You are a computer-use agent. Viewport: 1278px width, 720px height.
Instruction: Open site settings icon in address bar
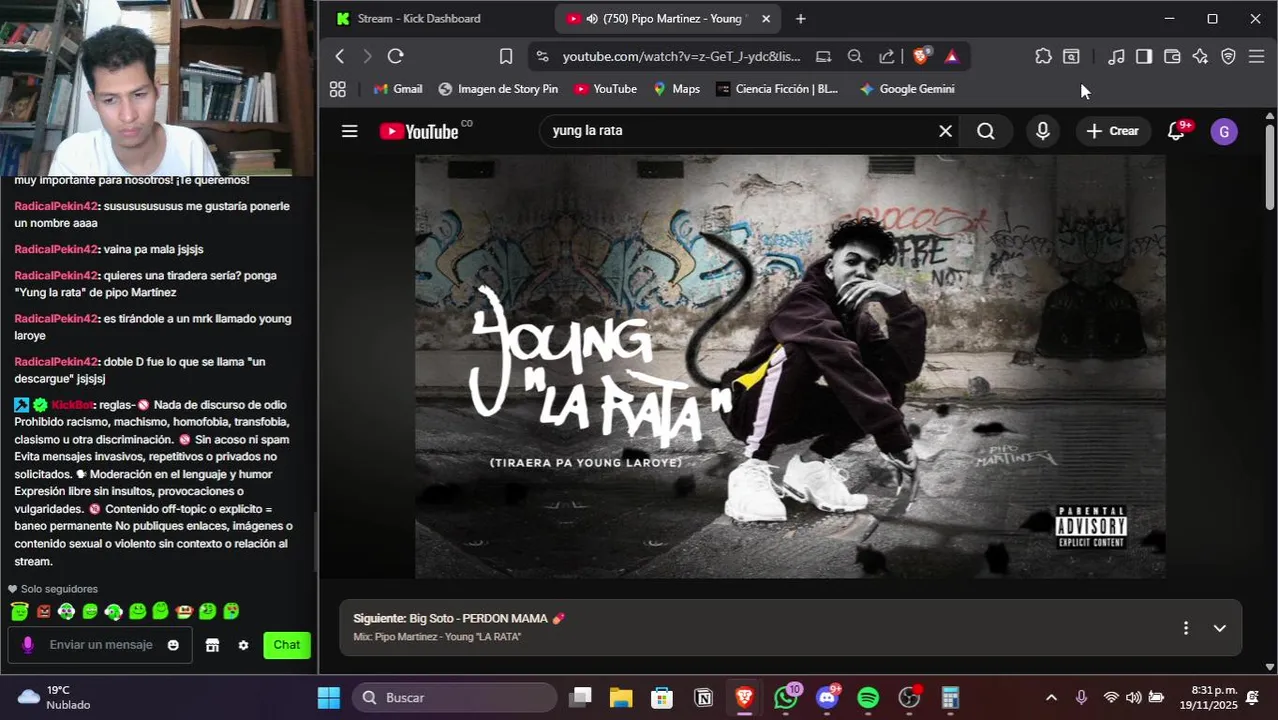(542, 56)
